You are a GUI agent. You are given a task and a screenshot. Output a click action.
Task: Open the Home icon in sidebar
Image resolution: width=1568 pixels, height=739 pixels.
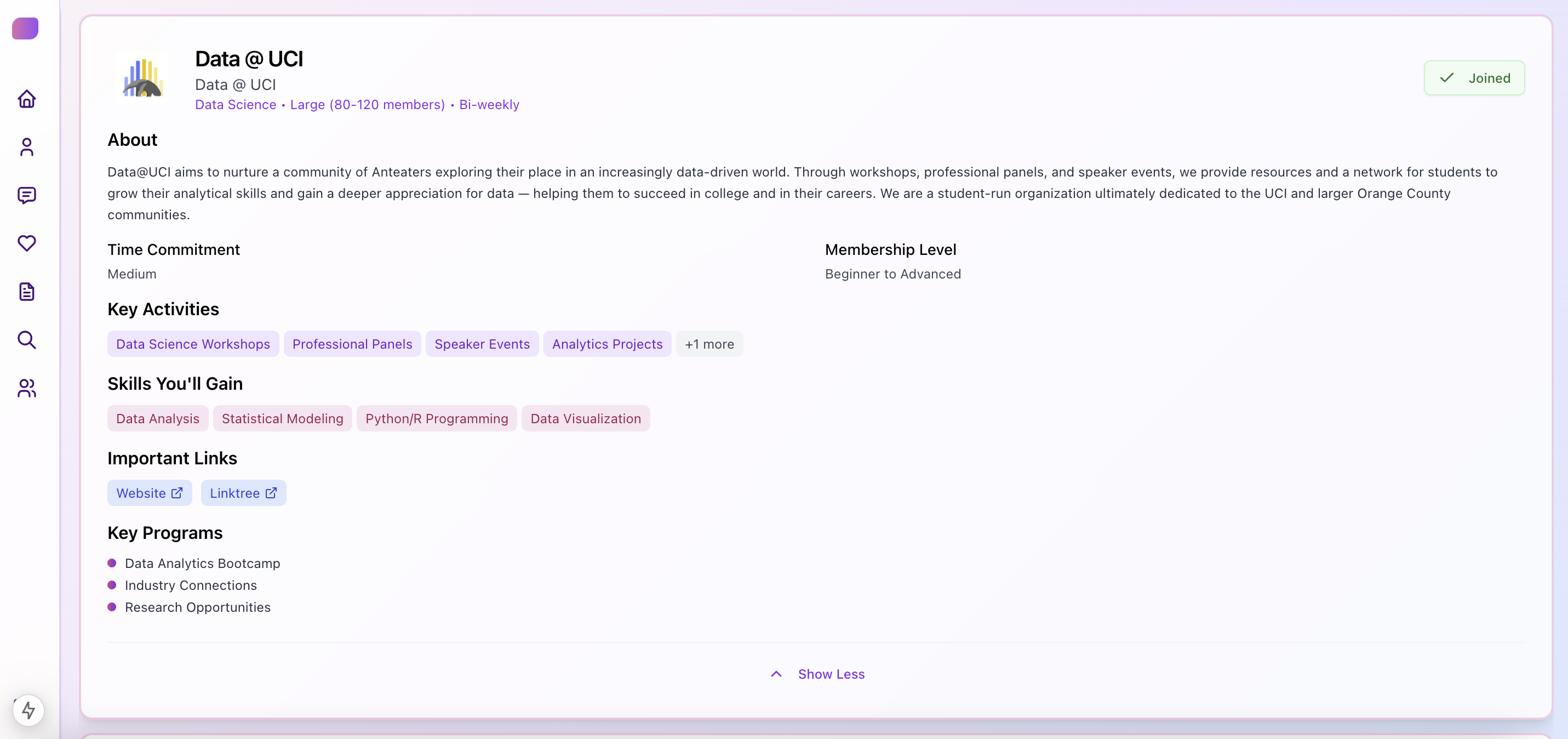click(27, 99)
